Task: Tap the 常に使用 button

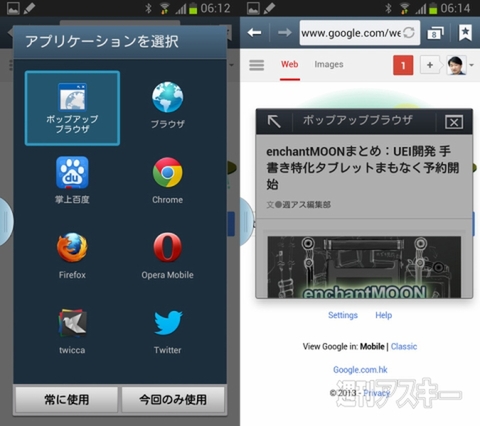Action: (67, 399)
